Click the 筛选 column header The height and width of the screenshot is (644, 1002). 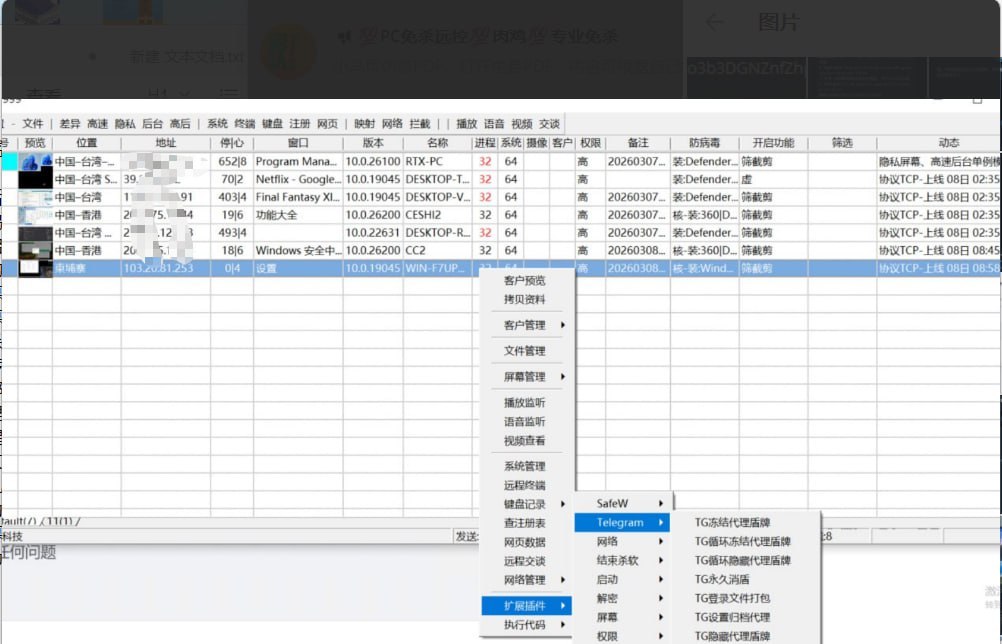(x=842, y=143)
